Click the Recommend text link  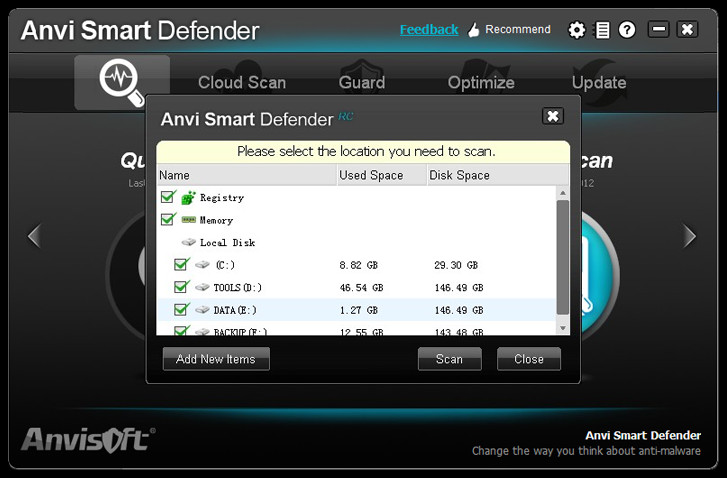[518, 29]
